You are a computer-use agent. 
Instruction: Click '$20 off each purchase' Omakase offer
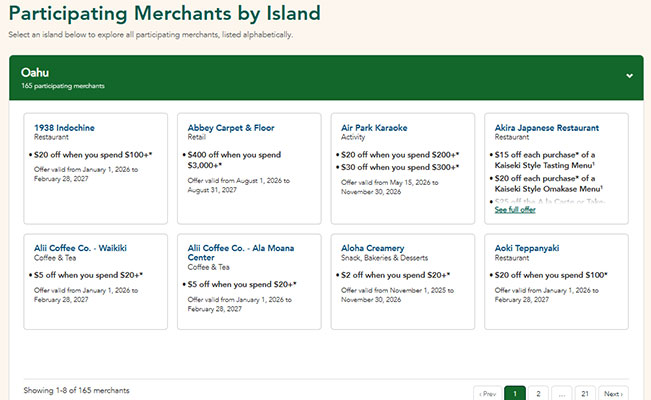tap(548, 184)
